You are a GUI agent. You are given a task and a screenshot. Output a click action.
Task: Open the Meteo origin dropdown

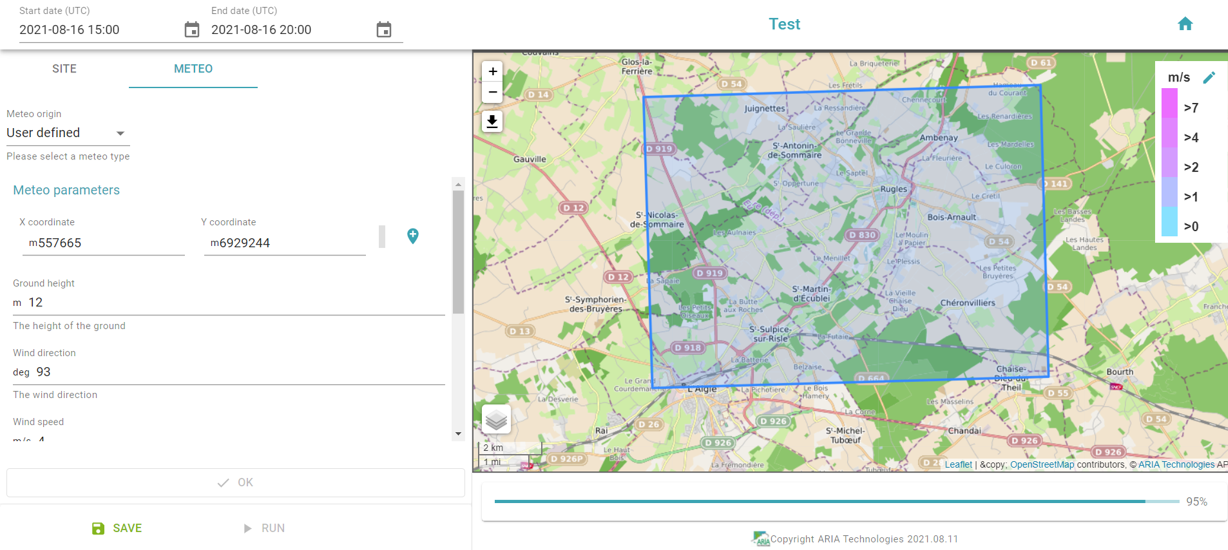pyautogui.click(x=67, y=133)
